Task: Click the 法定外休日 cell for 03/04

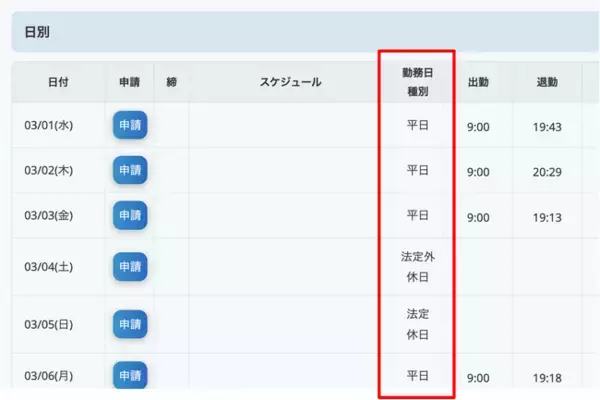Action: [x=416, y=267]
